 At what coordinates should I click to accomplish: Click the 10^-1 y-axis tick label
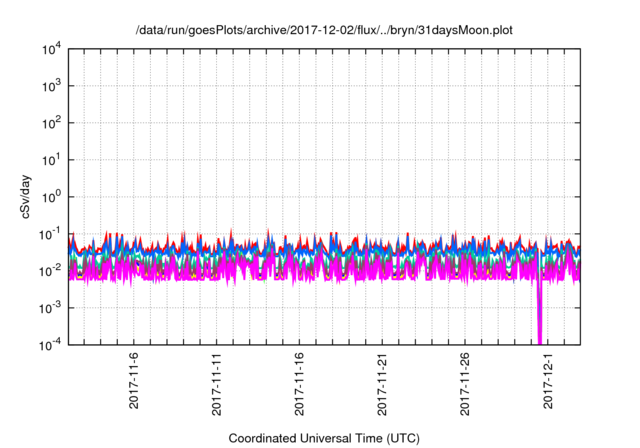(x=48, y=234)
